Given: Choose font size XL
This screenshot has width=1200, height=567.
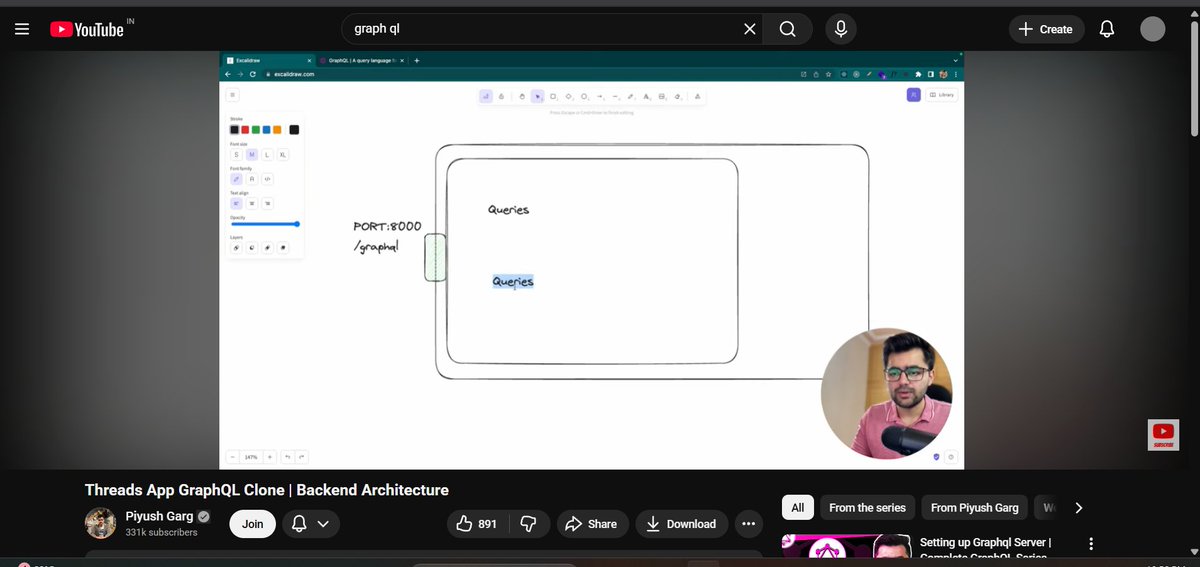Looking at the screenshot, I should (x=283, y=155).
